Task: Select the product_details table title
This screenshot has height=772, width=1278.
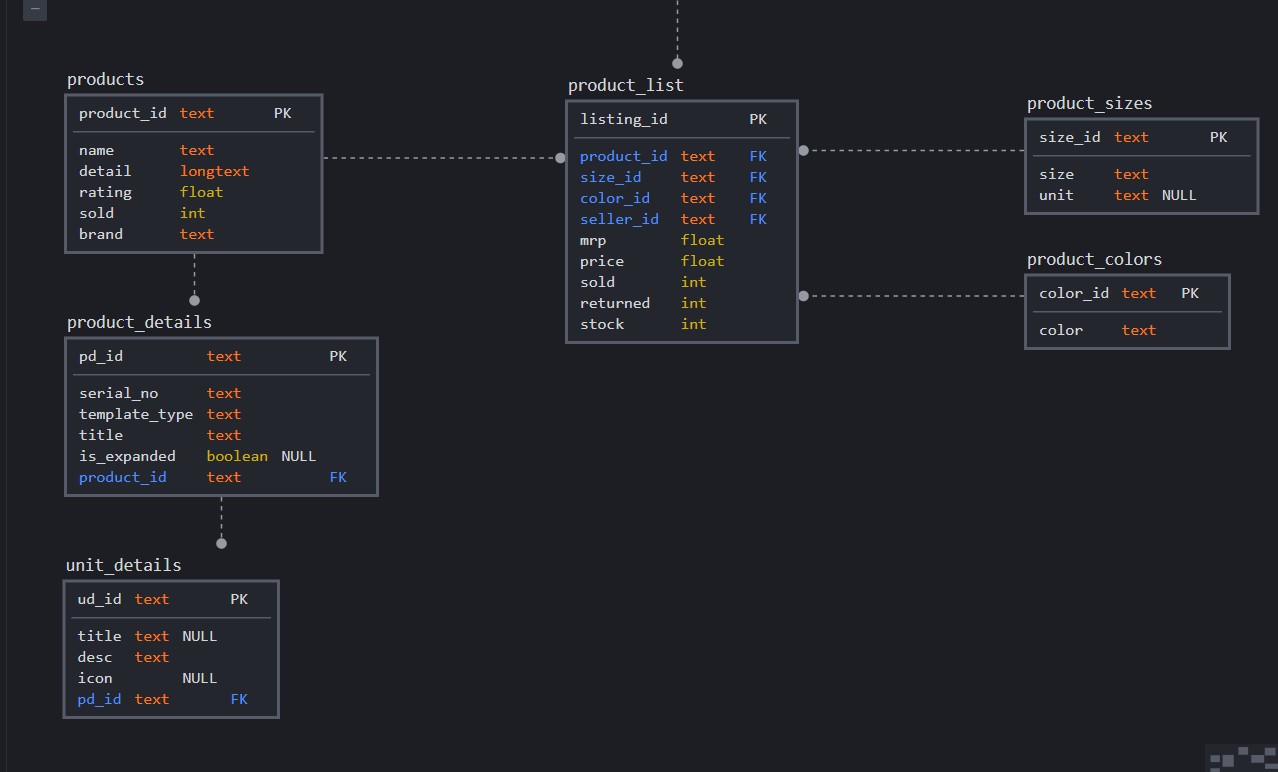Action: (139, 322)
